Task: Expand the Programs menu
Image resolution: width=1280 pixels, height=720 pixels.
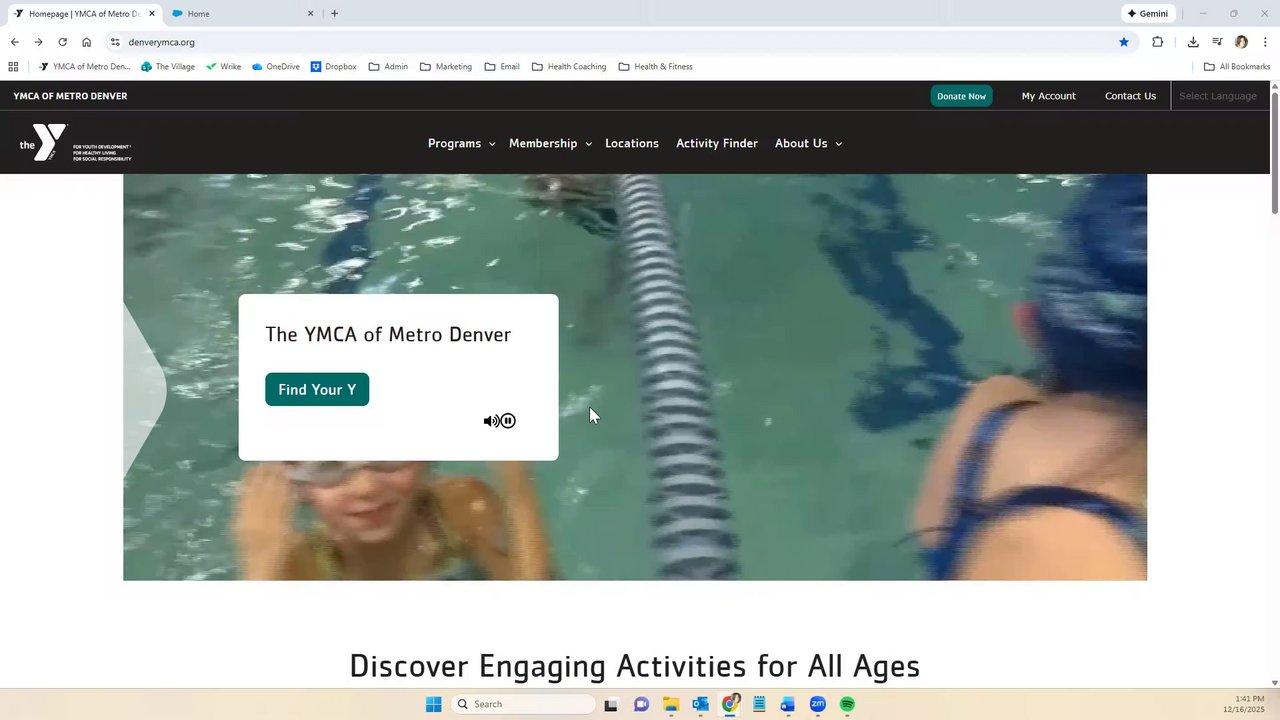Action: pos(461,143)
